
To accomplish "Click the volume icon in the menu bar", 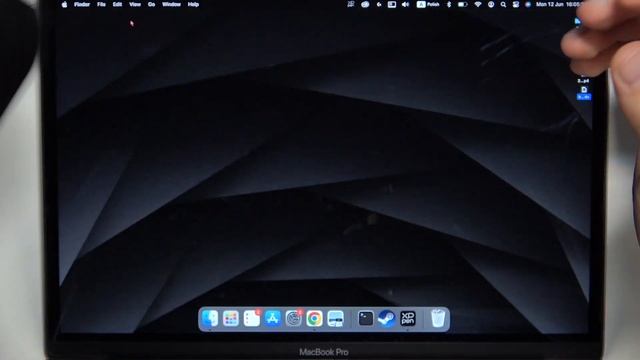I will click(x=405, y=4).
